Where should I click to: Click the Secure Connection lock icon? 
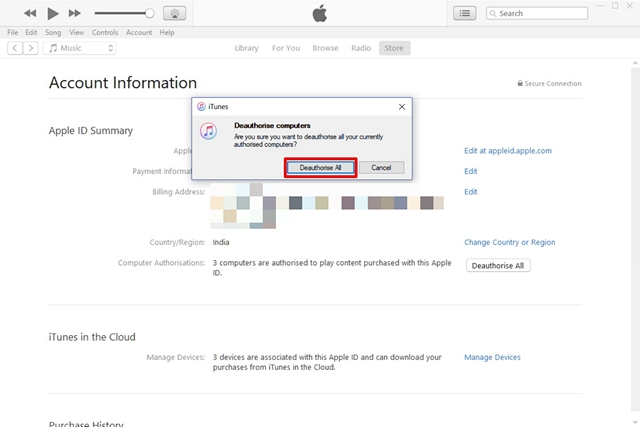point(520,83)
